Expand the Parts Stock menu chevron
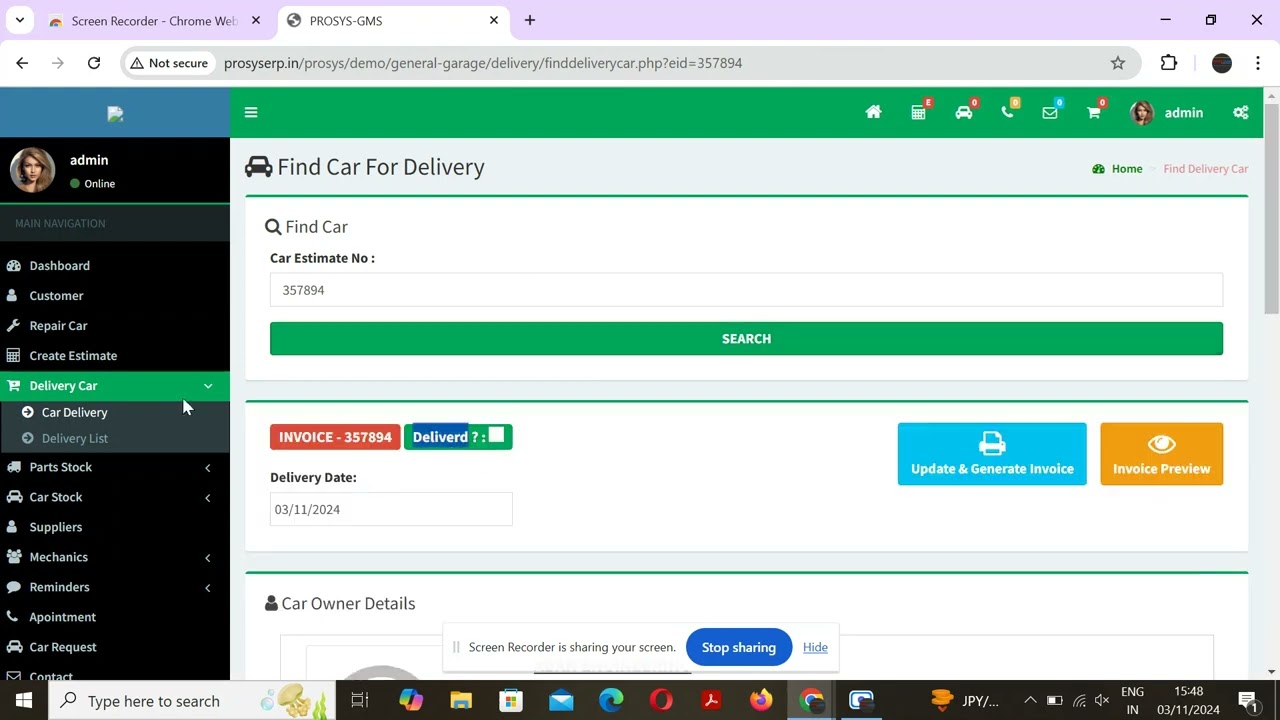The height and width of the screenshot is (720, 1280). [x=208, y=467]
